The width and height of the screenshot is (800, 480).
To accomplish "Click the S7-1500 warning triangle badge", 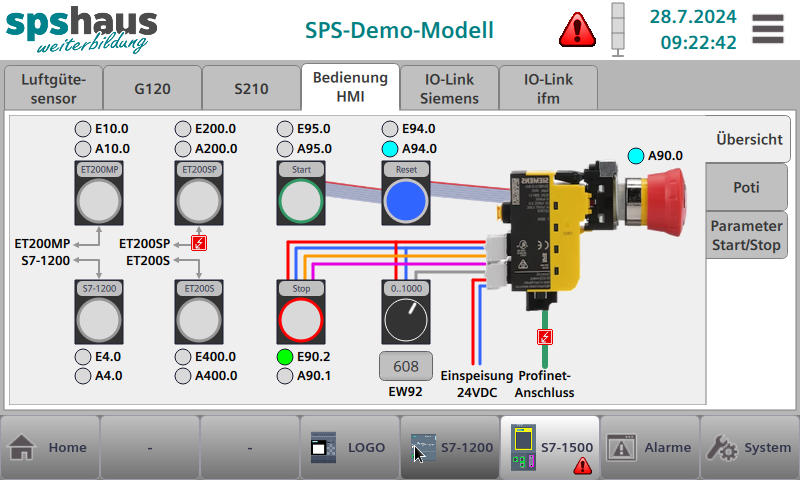I will coord(582,466).
